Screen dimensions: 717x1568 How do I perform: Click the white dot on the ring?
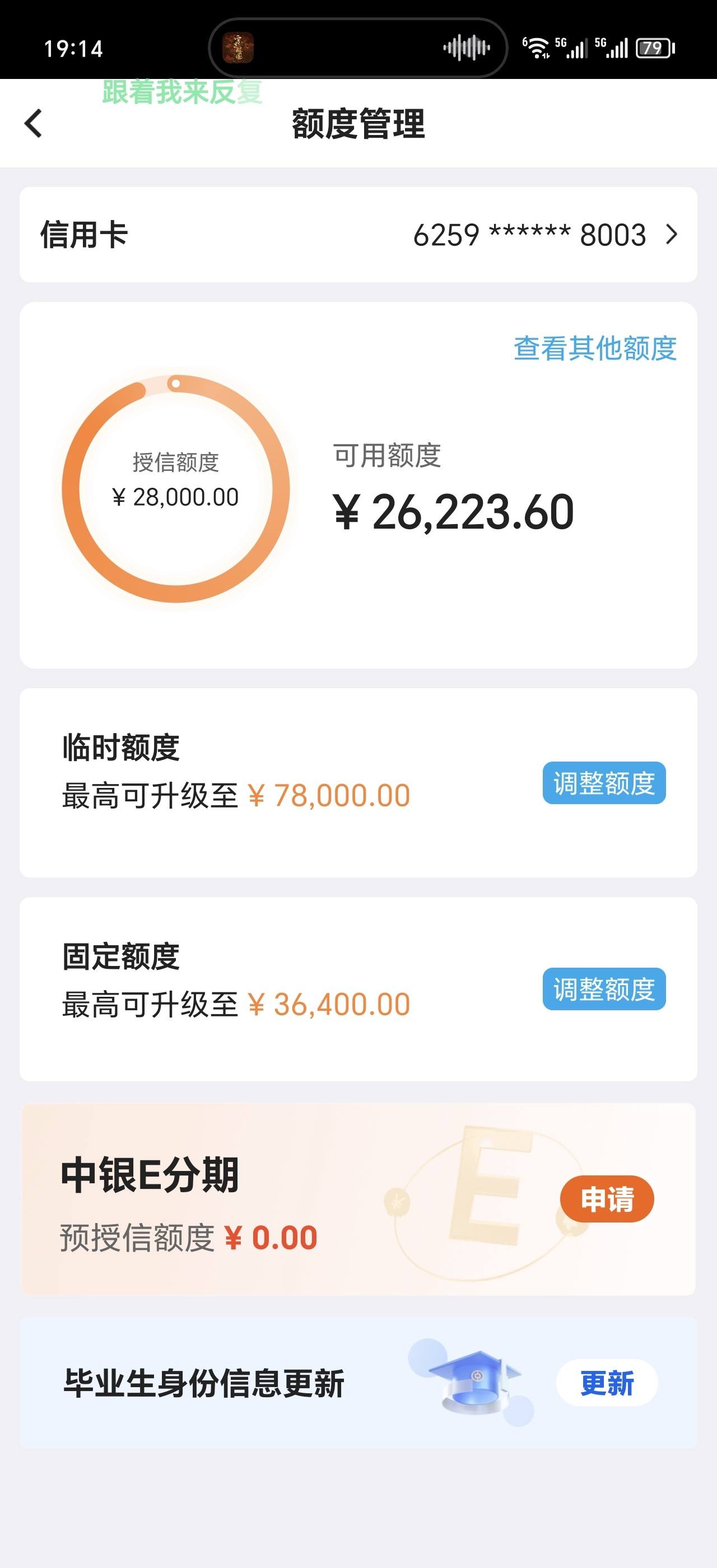tap(175, 384)
